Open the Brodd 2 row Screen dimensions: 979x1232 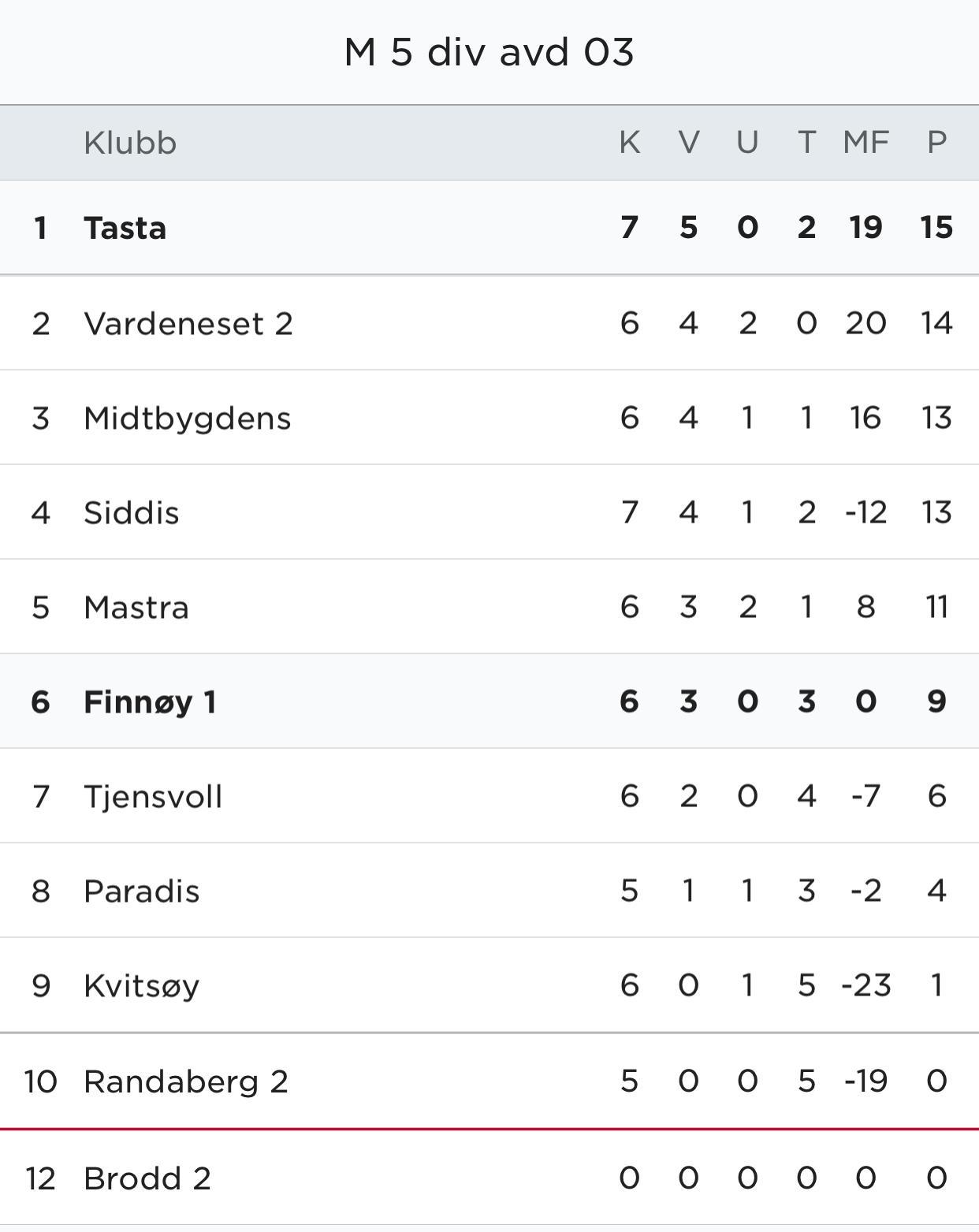[x=147, y=1179]
